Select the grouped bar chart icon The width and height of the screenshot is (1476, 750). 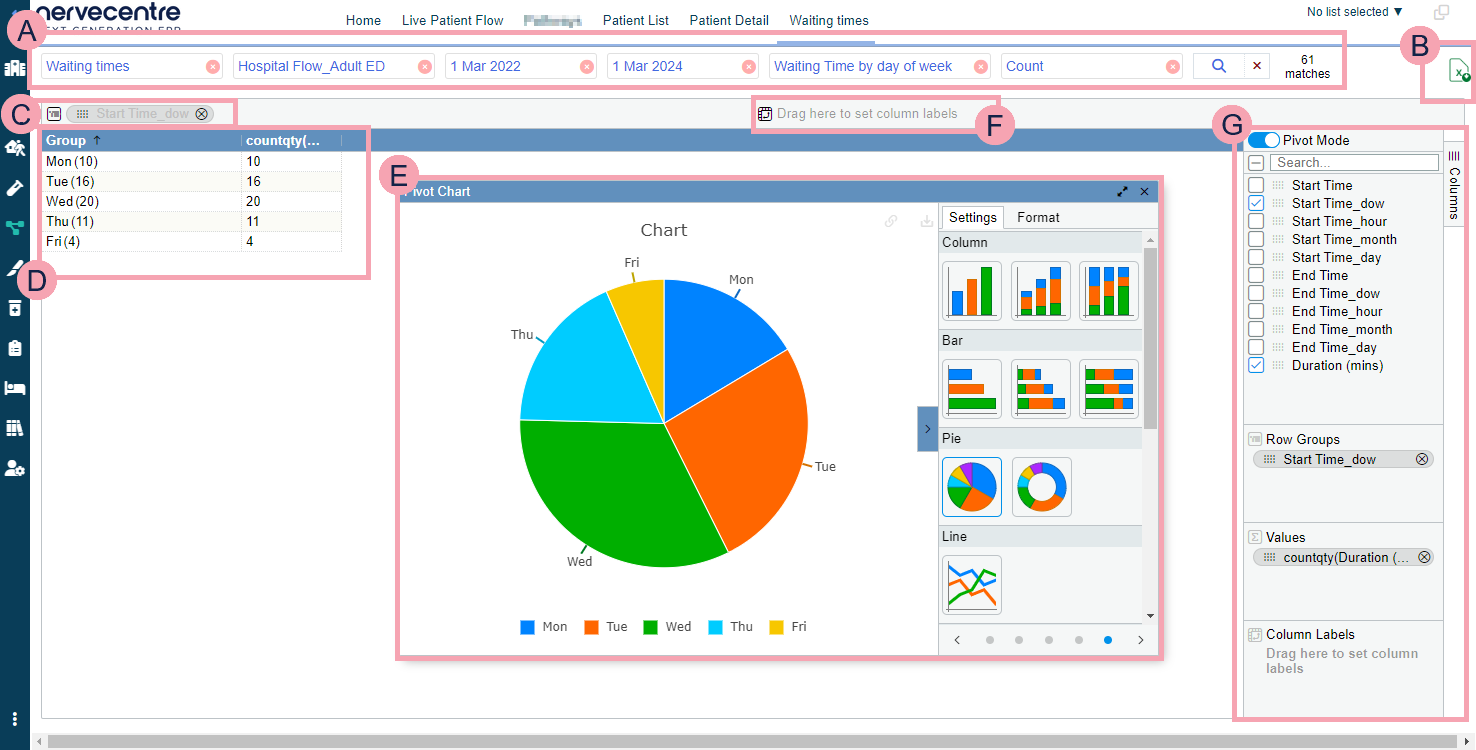(x=971, y=389)
